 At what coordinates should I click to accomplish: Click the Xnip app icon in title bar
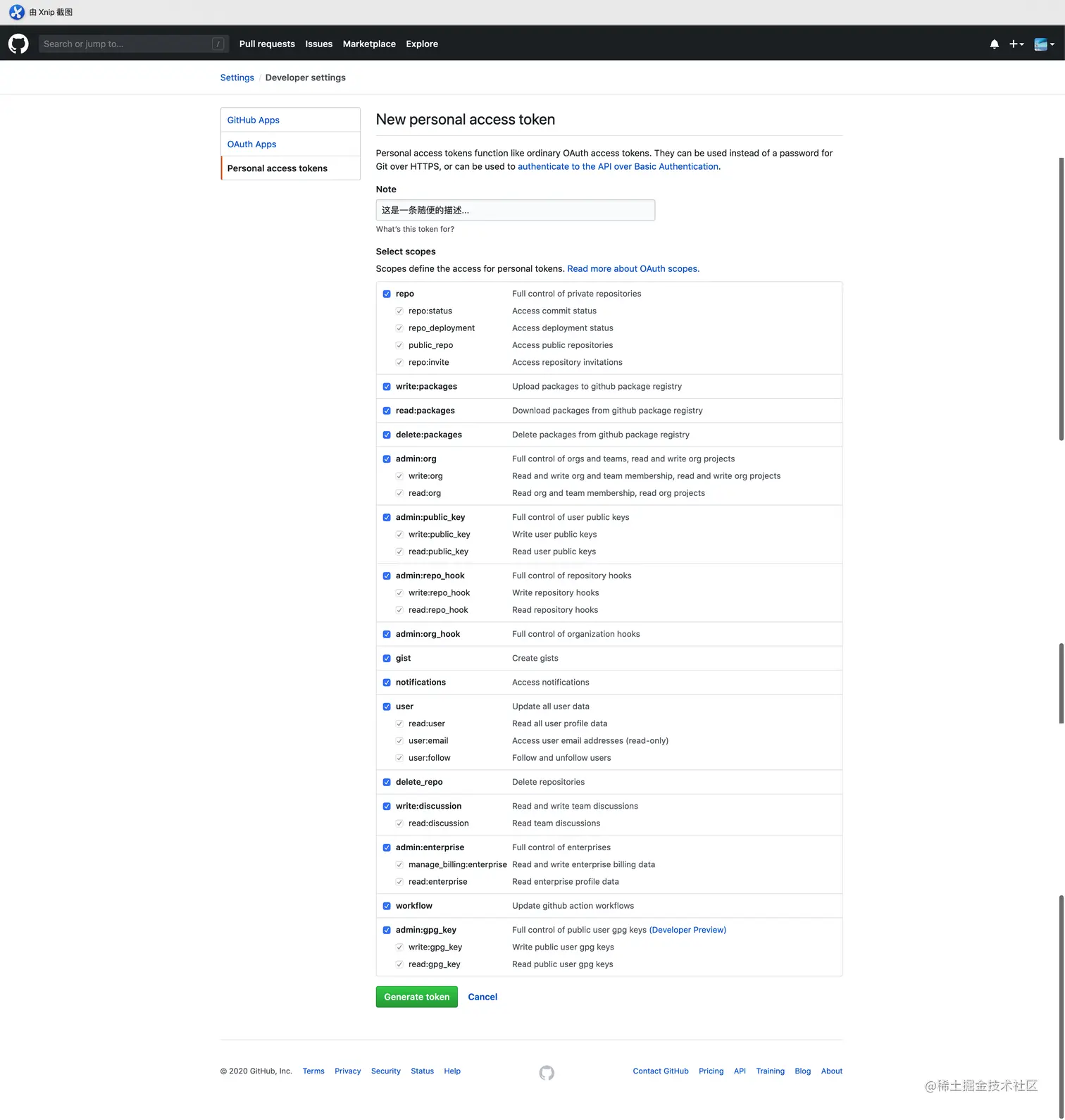coord(17,12)
